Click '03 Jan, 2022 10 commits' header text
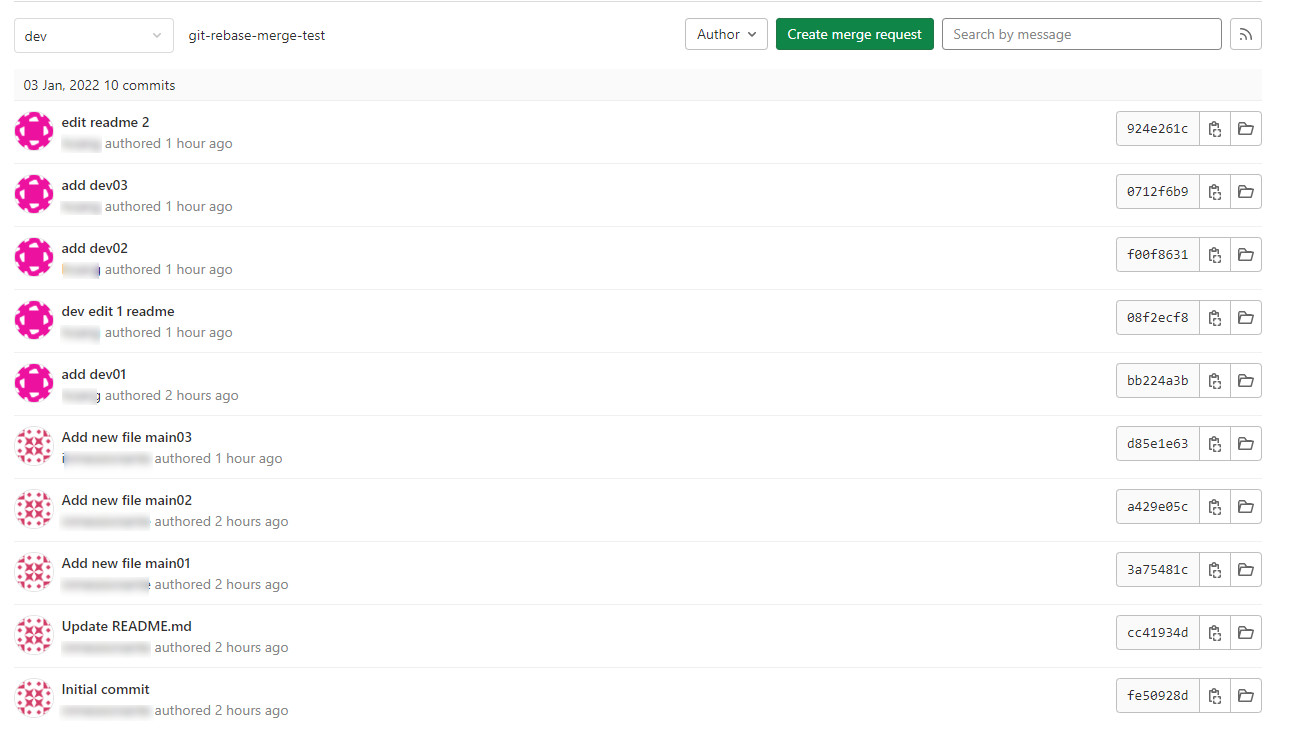 tap(100, 85)
